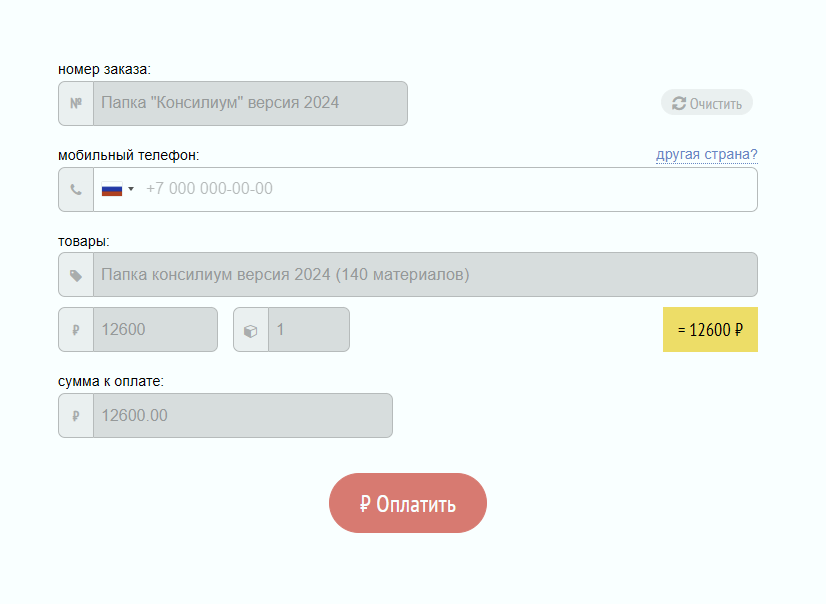Click the ruble icon beside price 12600
The width and height of the screenshot is (826, 604).
(x=76, y=330)
